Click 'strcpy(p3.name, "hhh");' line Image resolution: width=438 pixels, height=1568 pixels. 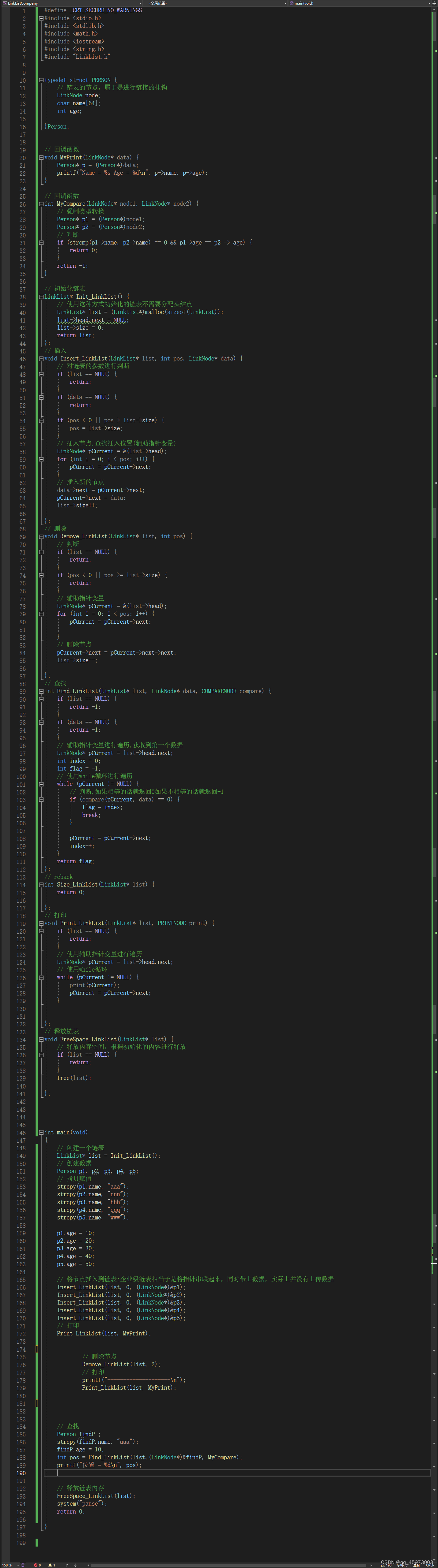click(x=93, y=1202)
